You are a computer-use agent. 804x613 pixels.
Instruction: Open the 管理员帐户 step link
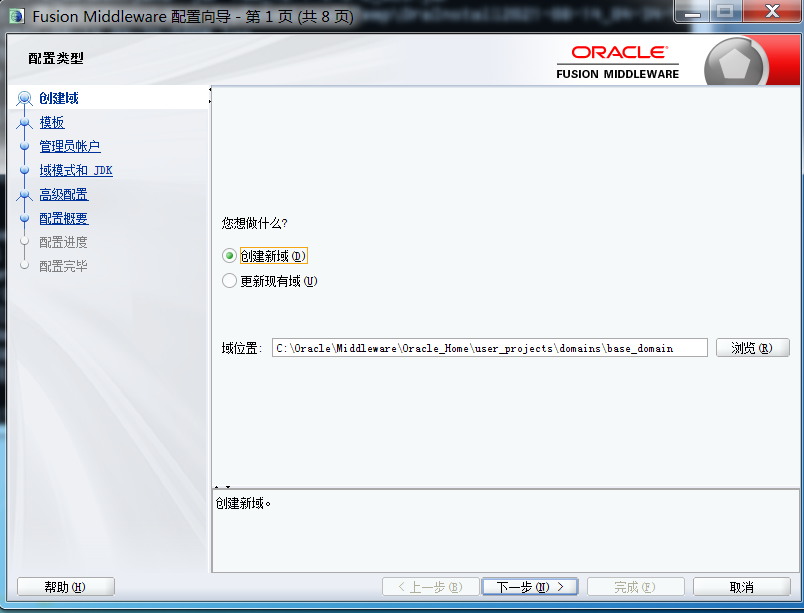[x=70, y=146]
